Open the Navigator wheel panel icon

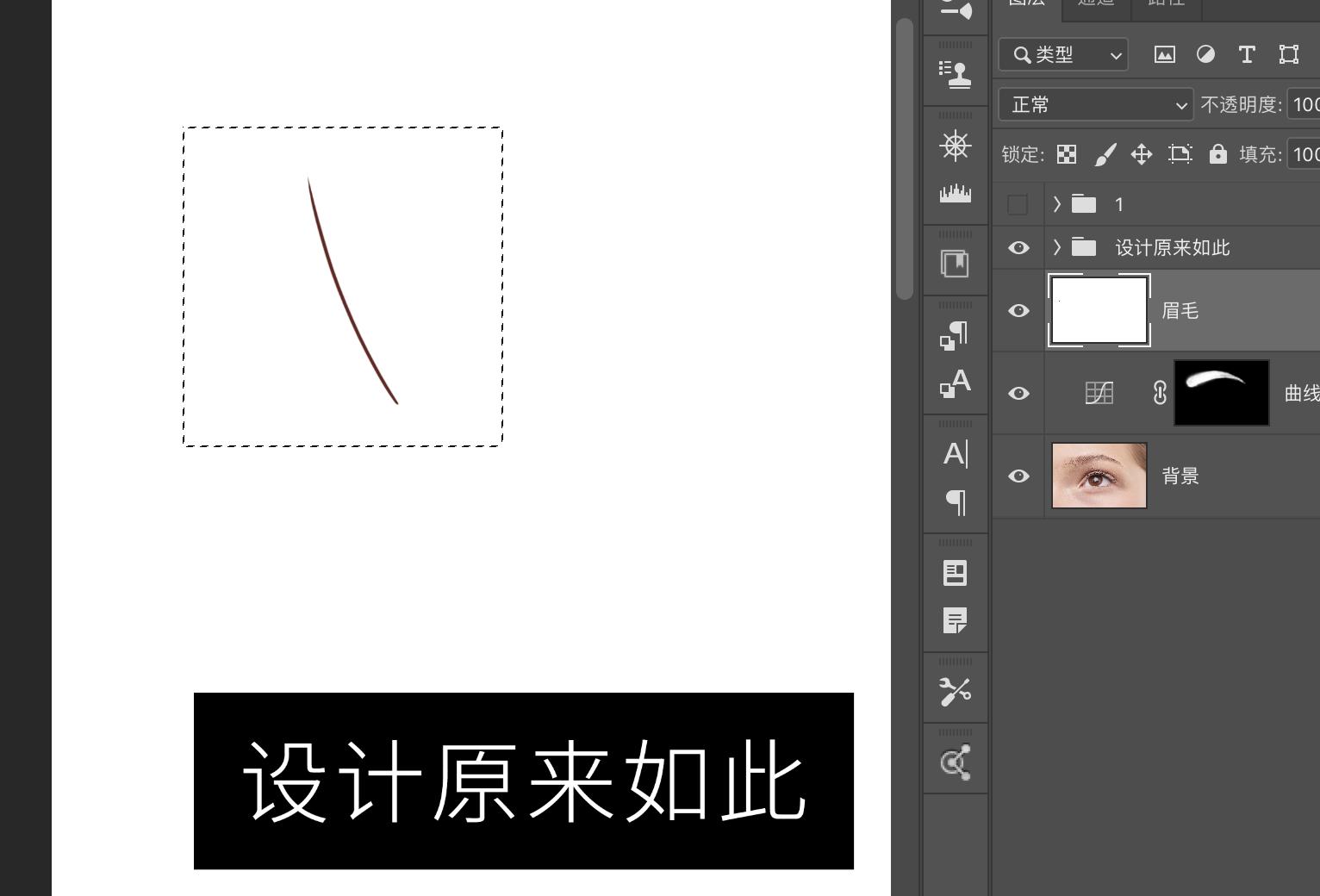click(x=956, y=146)
